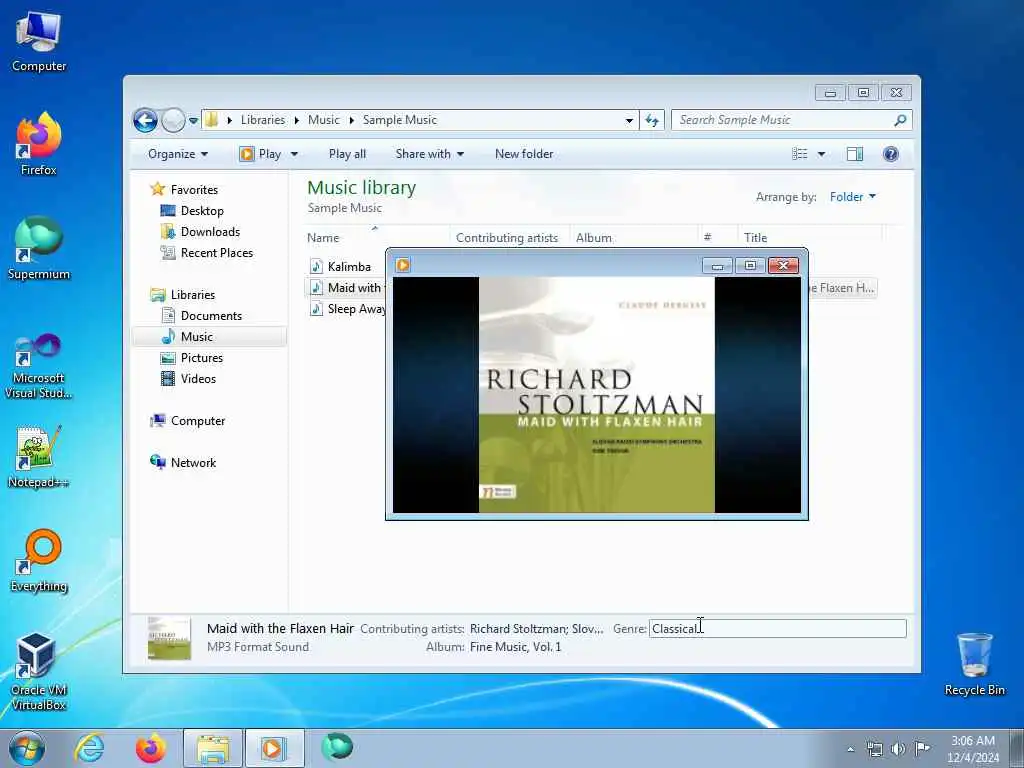This screenshot has height=768, width=1024.
Task: Open the Arrange by Folder dropdown
Action: (853, 197)
